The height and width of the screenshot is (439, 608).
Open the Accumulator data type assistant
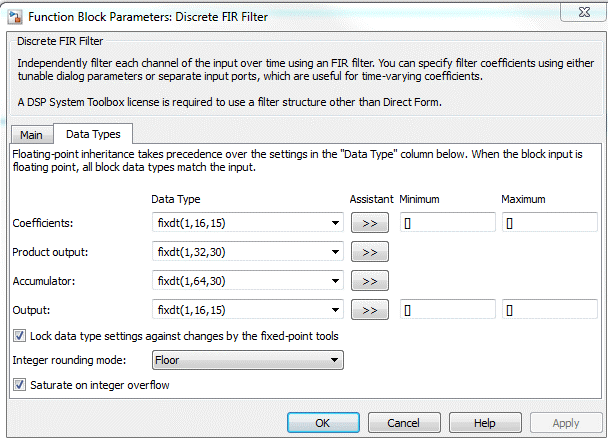pyautogui.click(x=370, y=282)
